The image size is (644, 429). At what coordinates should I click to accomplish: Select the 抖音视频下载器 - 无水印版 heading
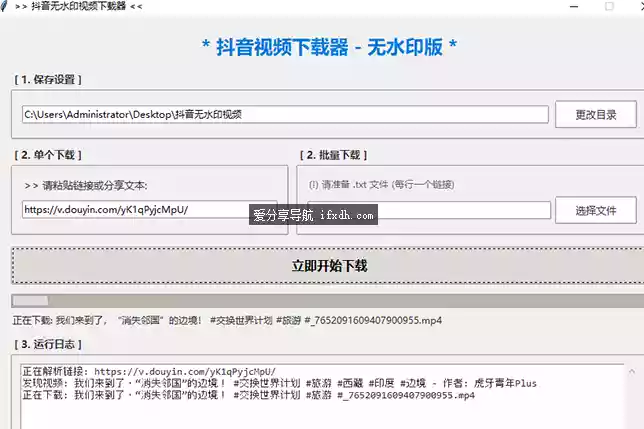pyautogui.click(x=329, y=47)
